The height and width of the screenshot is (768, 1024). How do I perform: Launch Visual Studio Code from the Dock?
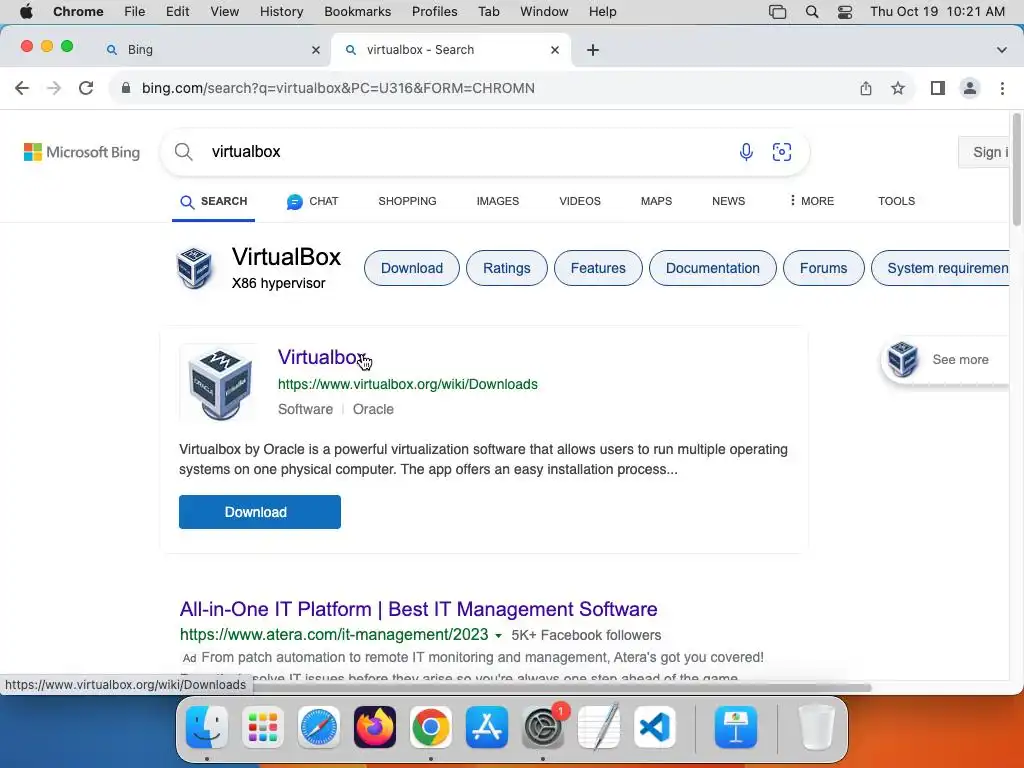pos(655,727)
